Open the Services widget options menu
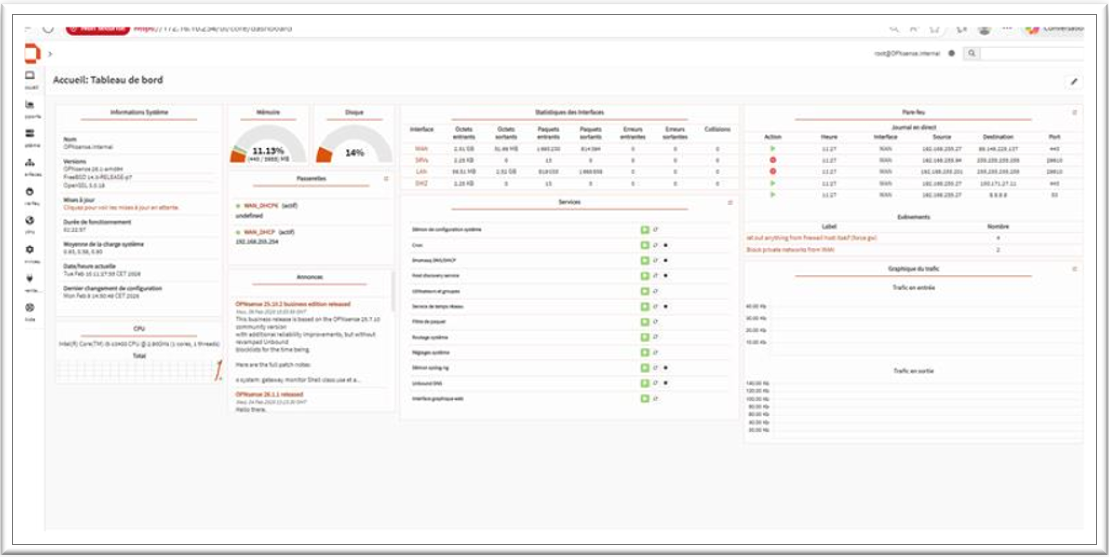 (730, 203)
